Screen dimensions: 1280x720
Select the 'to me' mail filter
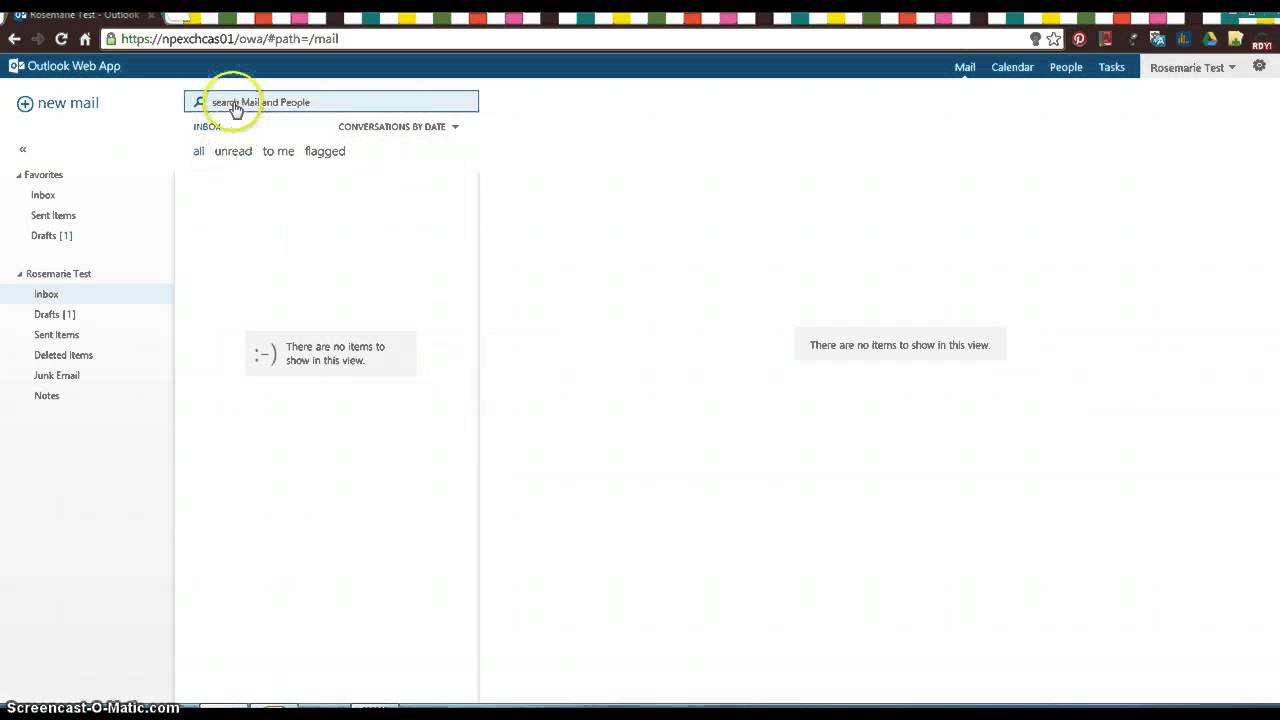point(278,151)
